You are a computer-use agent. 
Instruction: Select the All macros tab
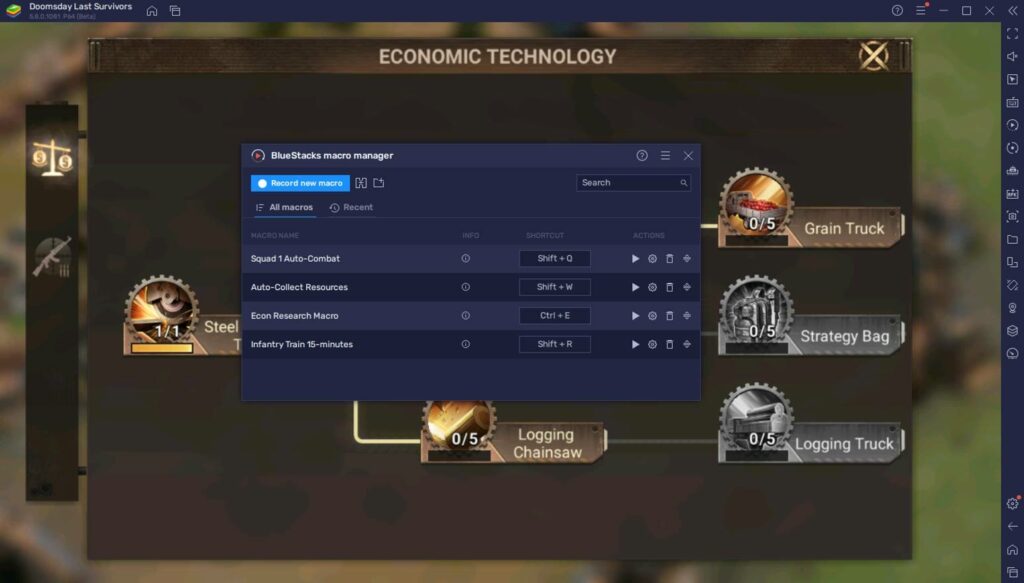click(292, 207)
